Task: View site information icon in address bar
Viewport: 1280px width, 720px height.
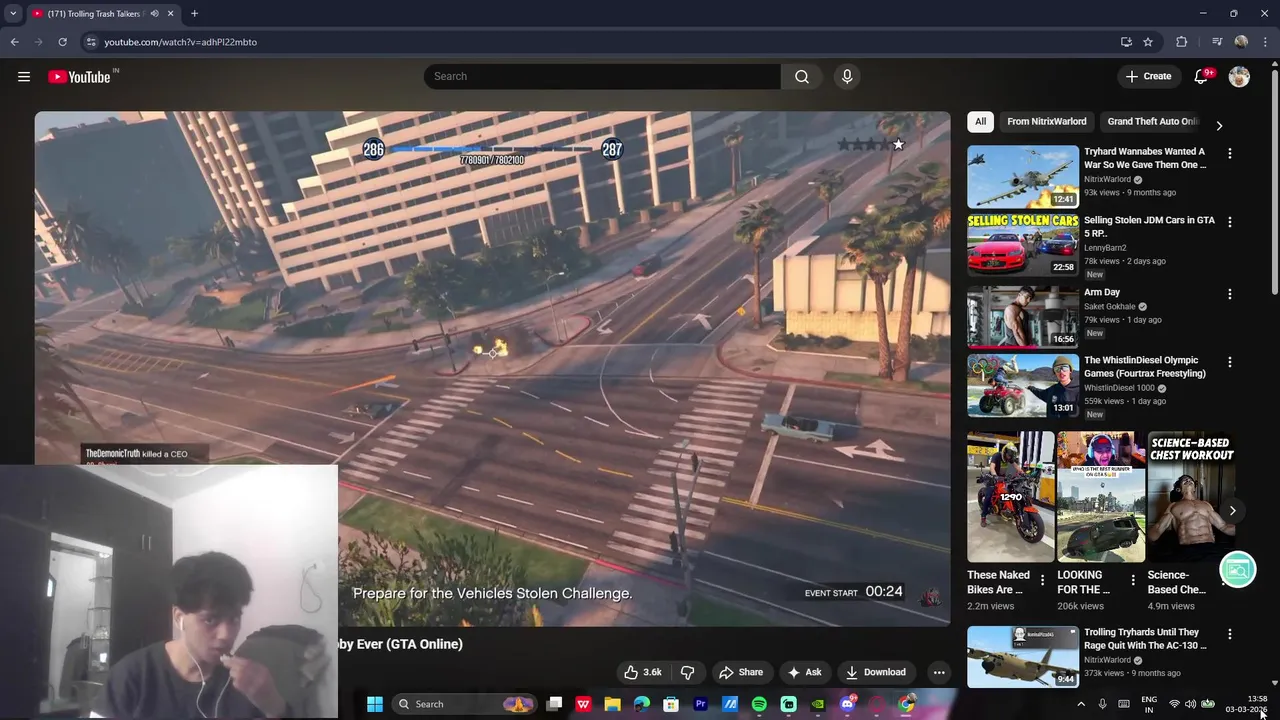Action: 91,42
